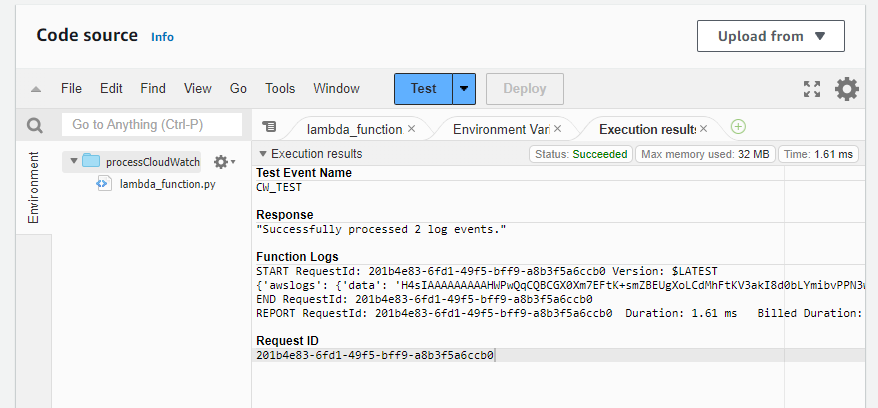878x408 pixels.
Task: Enter fullscreen mode with the expand icon
Action: (x=812, y=89)
